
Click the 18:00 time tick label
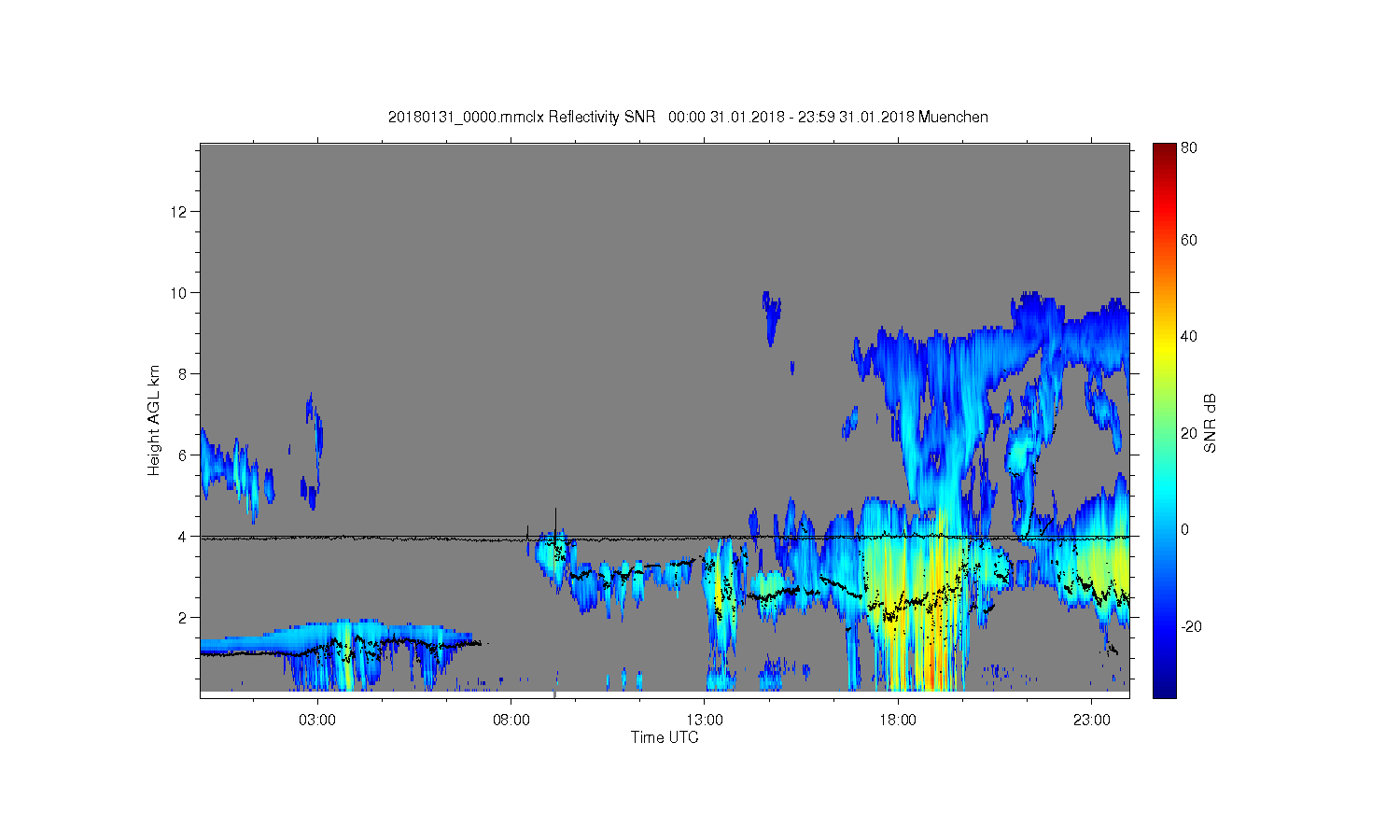pos(898,721)
